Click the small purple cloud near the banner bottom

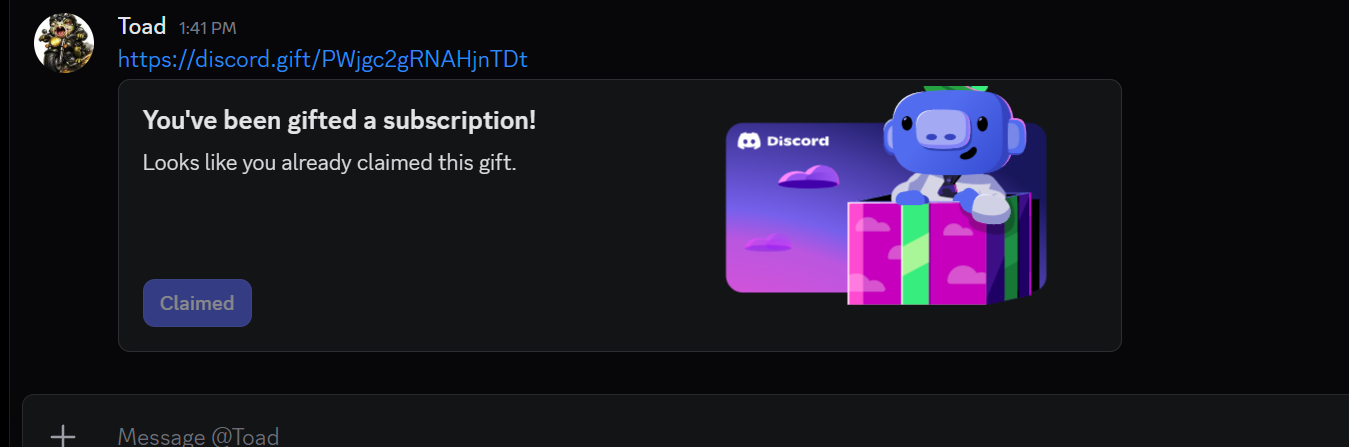768,242
